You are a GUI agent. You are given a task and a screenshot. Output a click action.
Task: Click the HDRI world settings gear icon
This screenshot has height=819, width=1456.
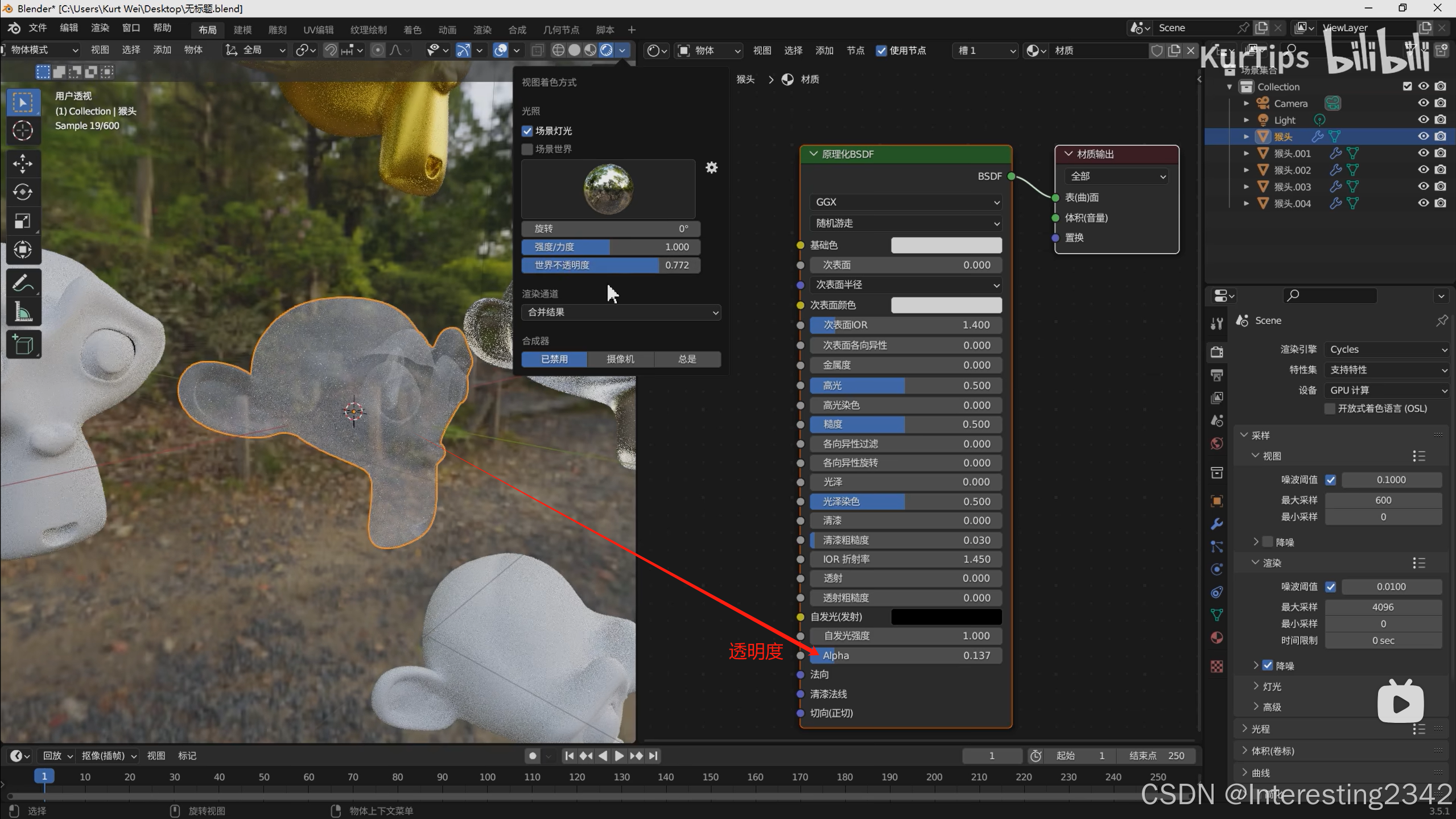(711, 167)
